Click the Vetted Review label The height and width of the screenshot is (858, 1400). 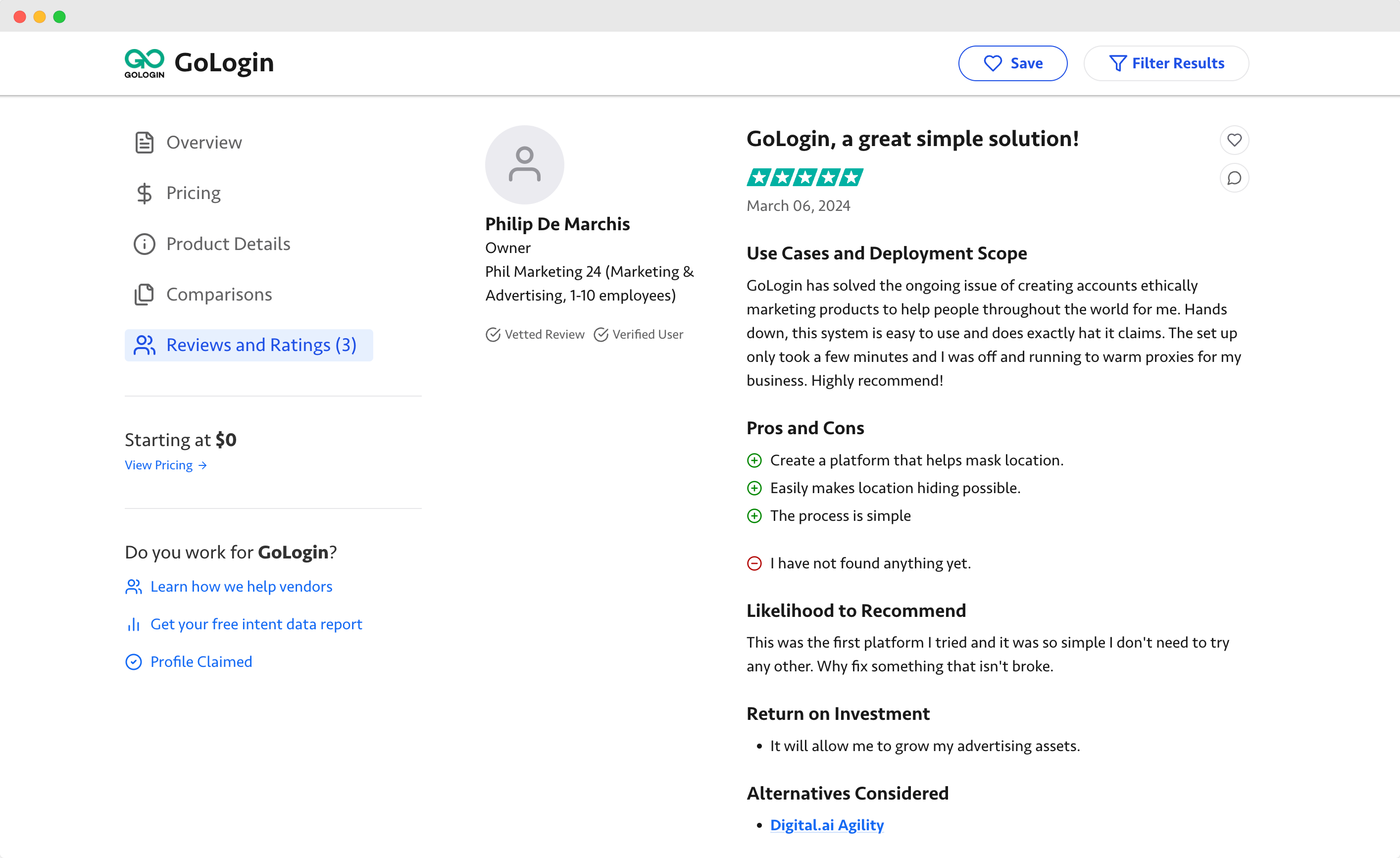545,335
